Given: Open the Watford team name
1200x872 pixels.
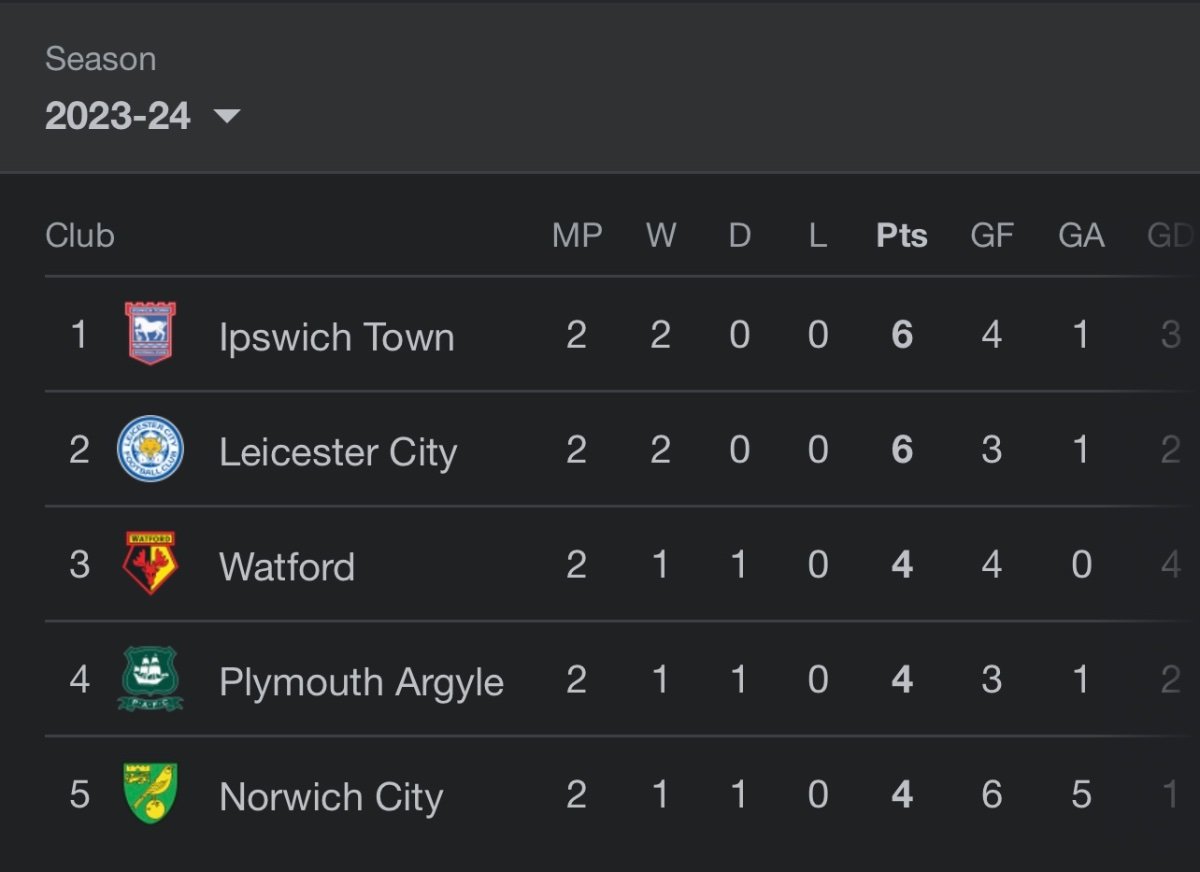Looking at the screenshot, I should (287, 567).
